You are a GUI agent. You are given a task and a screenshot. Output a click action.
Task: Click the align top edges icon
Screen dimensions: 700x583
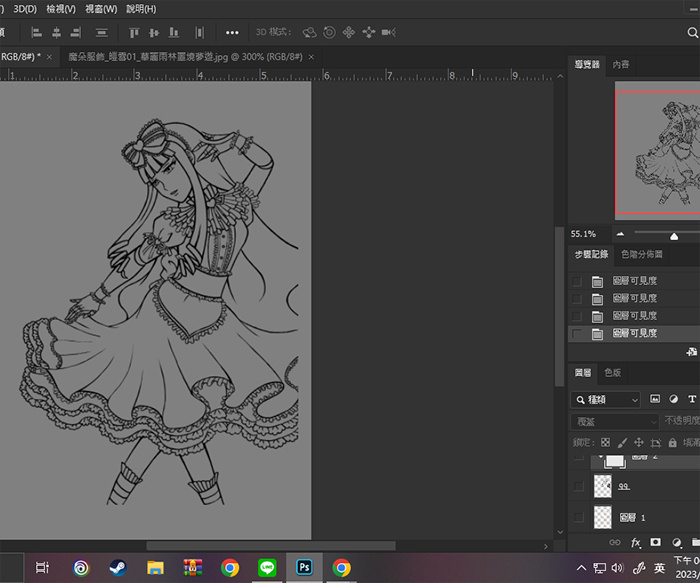tap(134, 33)
